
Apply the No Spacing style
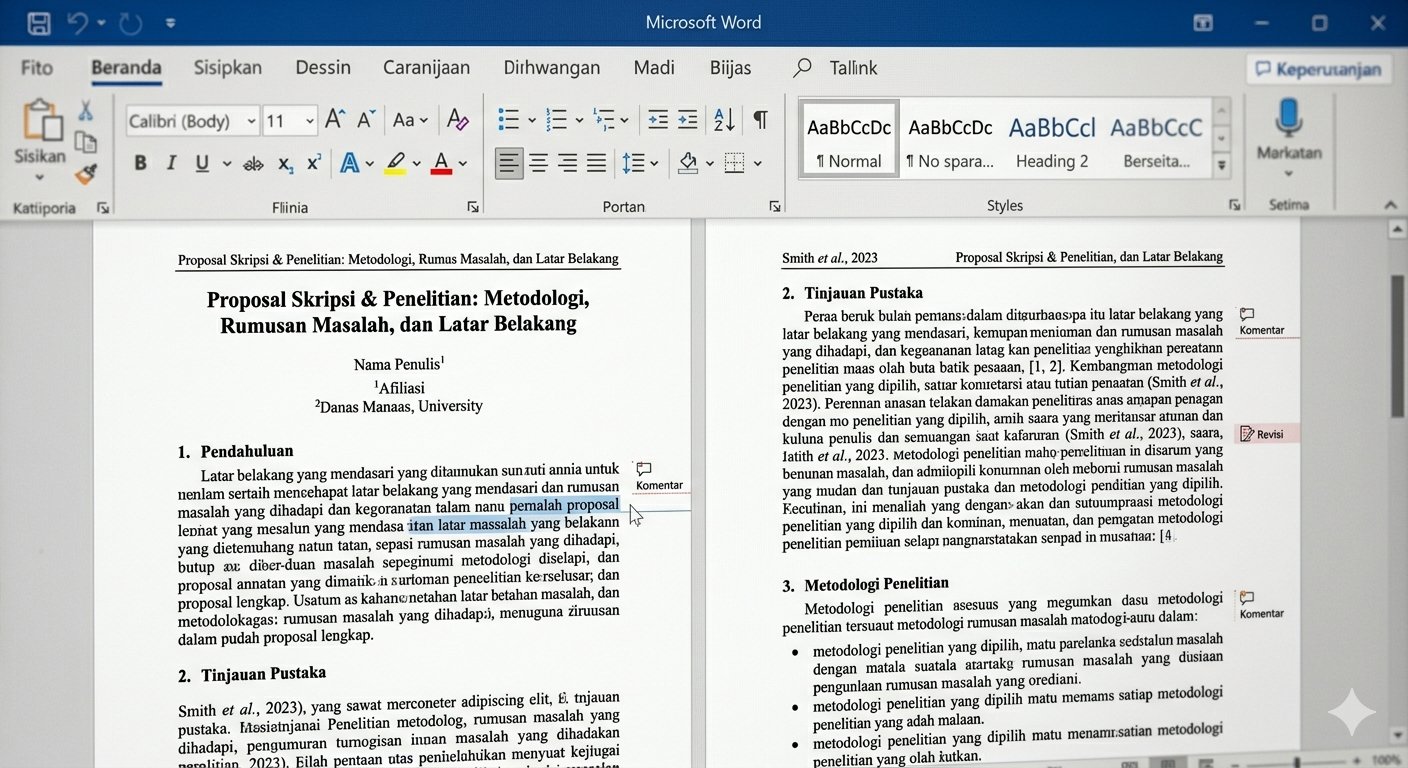coord(950,139)
